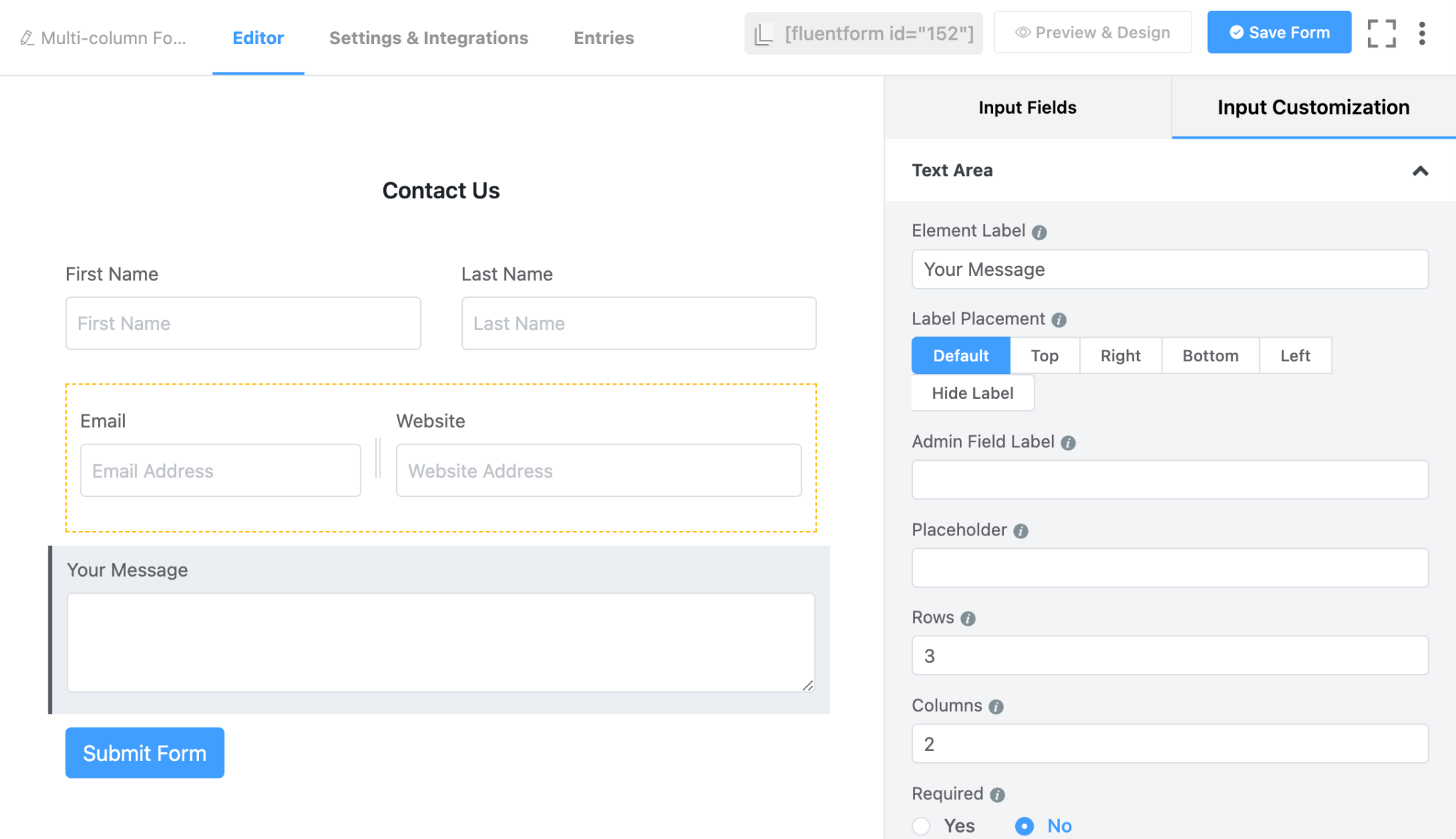Select the Default label placement option
Image resolution: width=1456 pixels, height=839 pixels.
960,356
